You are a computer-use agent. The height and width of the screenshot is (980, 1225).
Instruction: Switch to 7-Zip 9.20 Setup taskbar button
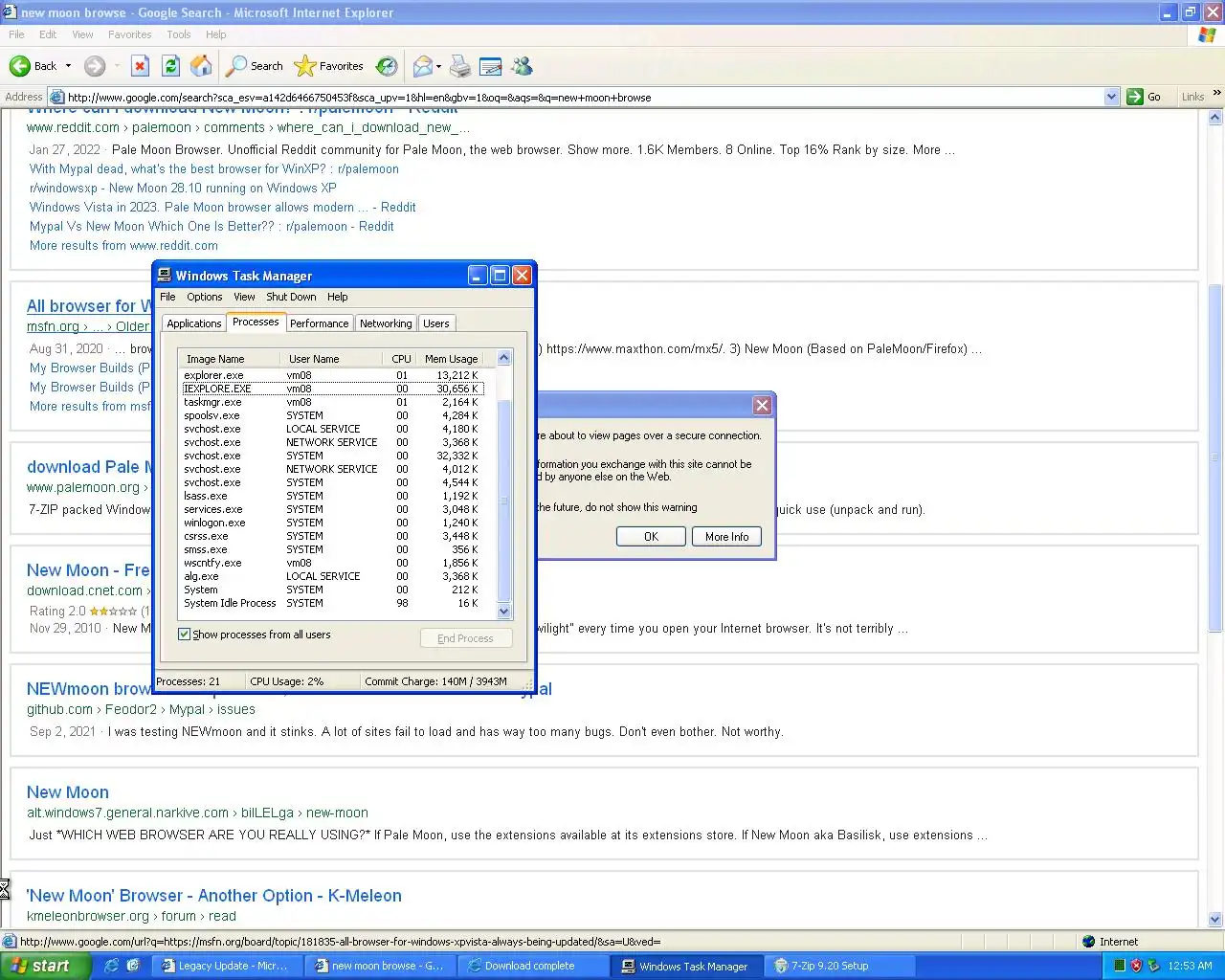(x=840, y=966)
